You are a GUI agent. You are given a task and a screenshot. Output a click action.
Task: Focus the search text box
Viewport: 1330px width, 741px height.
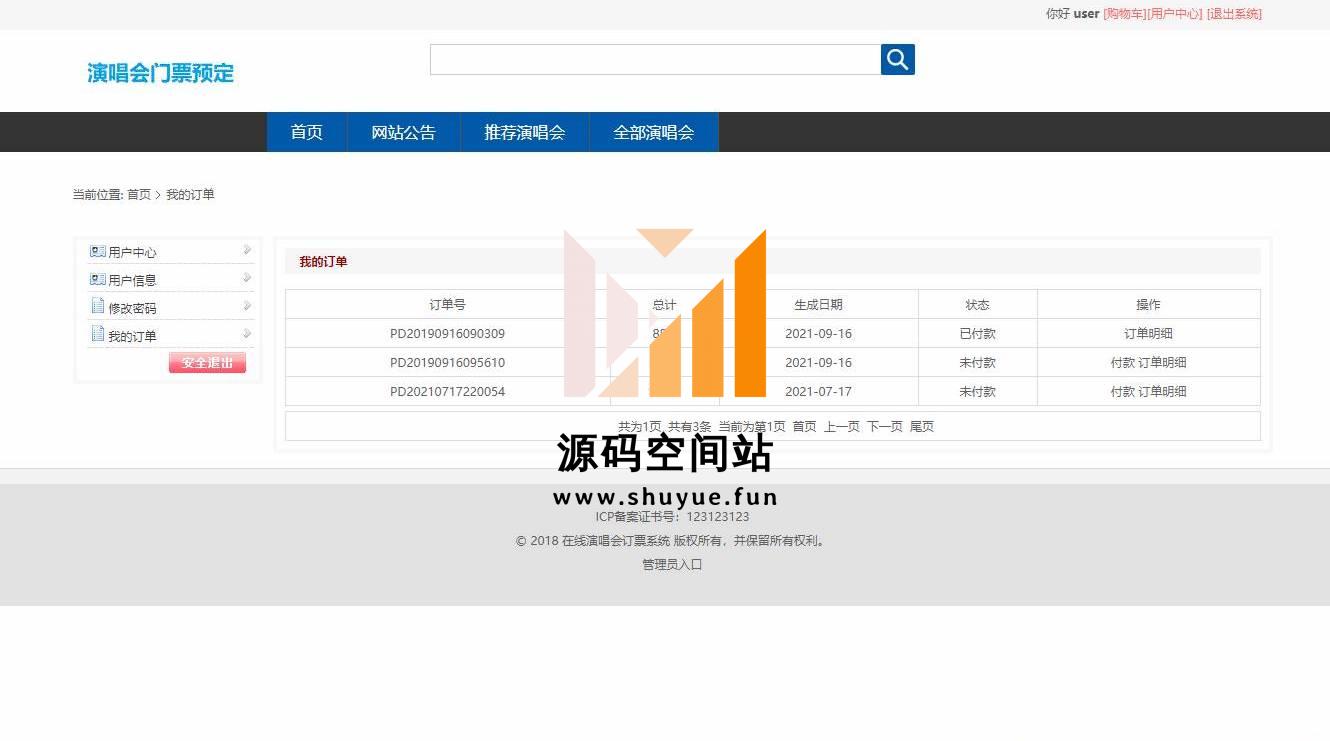click(655, 60)
